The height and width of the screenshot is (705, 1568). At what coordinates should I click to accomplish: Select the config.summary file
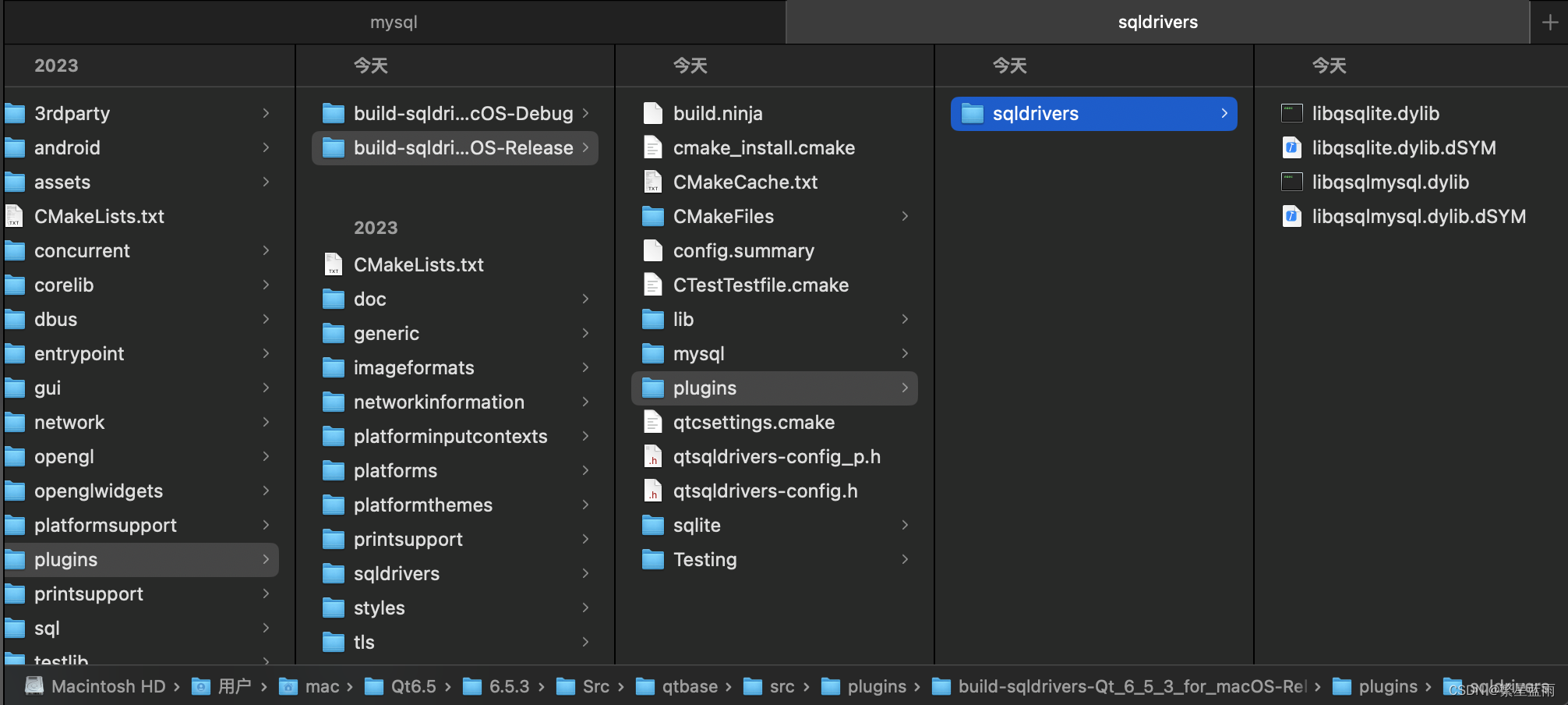click(743, 250)
